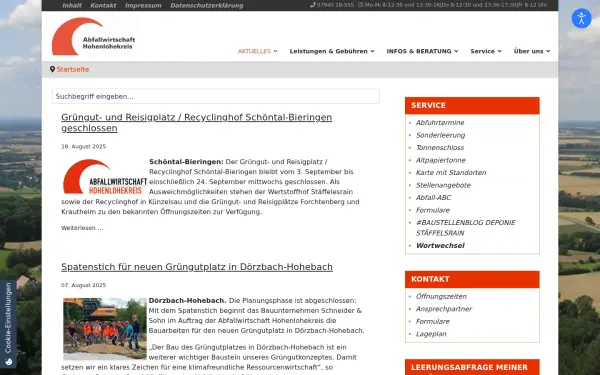Screen dimensions: 600x375
Task: Open Stellenangebote link
Action: (443, 185)
